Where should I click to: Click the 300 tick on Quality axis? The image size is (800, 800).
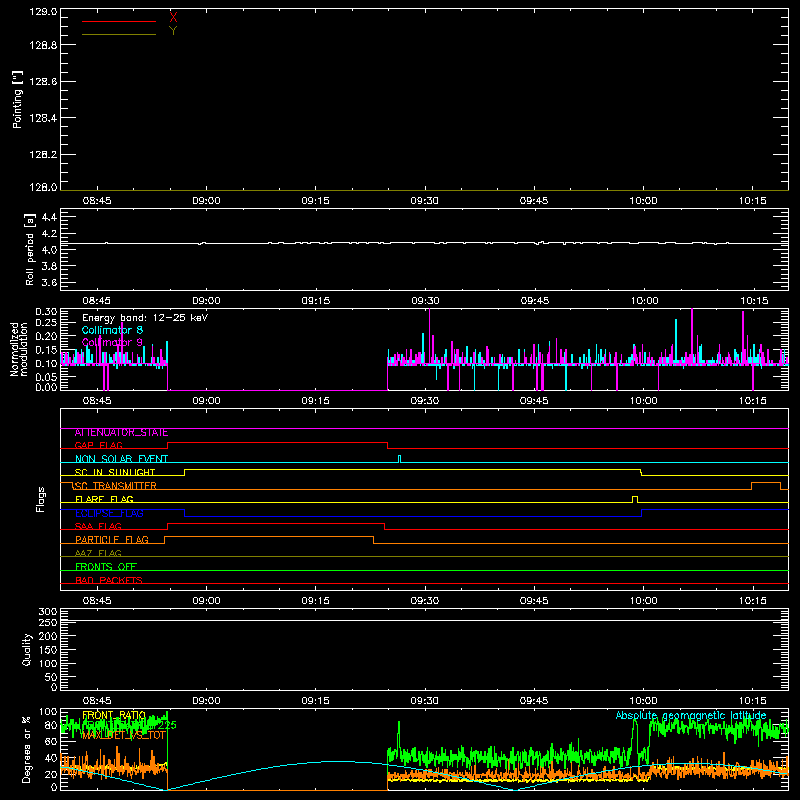(x=48, y=612)
